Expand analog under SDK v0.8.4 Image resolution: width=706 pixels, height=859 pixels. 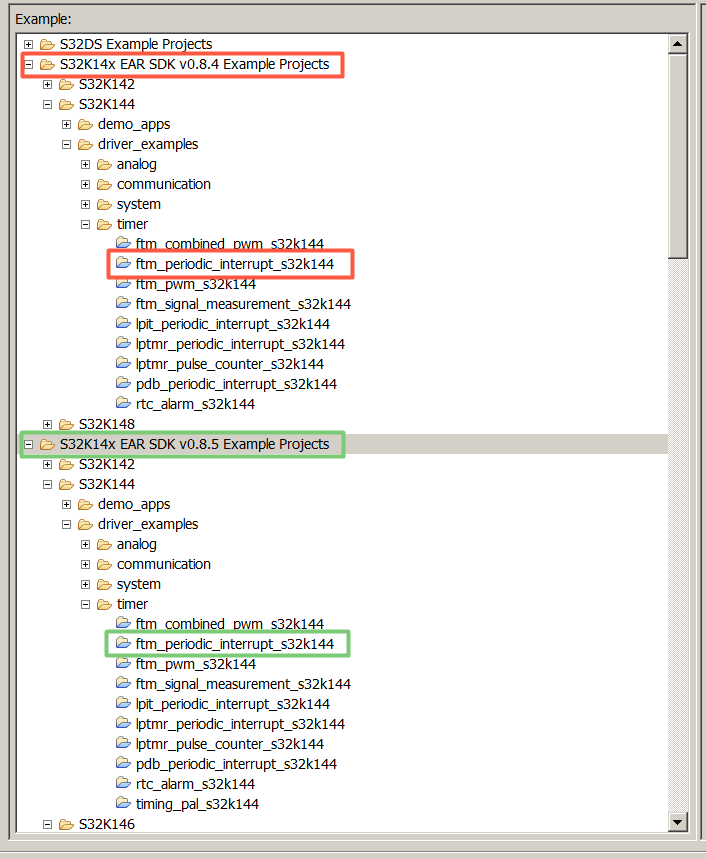coord(85,164)
